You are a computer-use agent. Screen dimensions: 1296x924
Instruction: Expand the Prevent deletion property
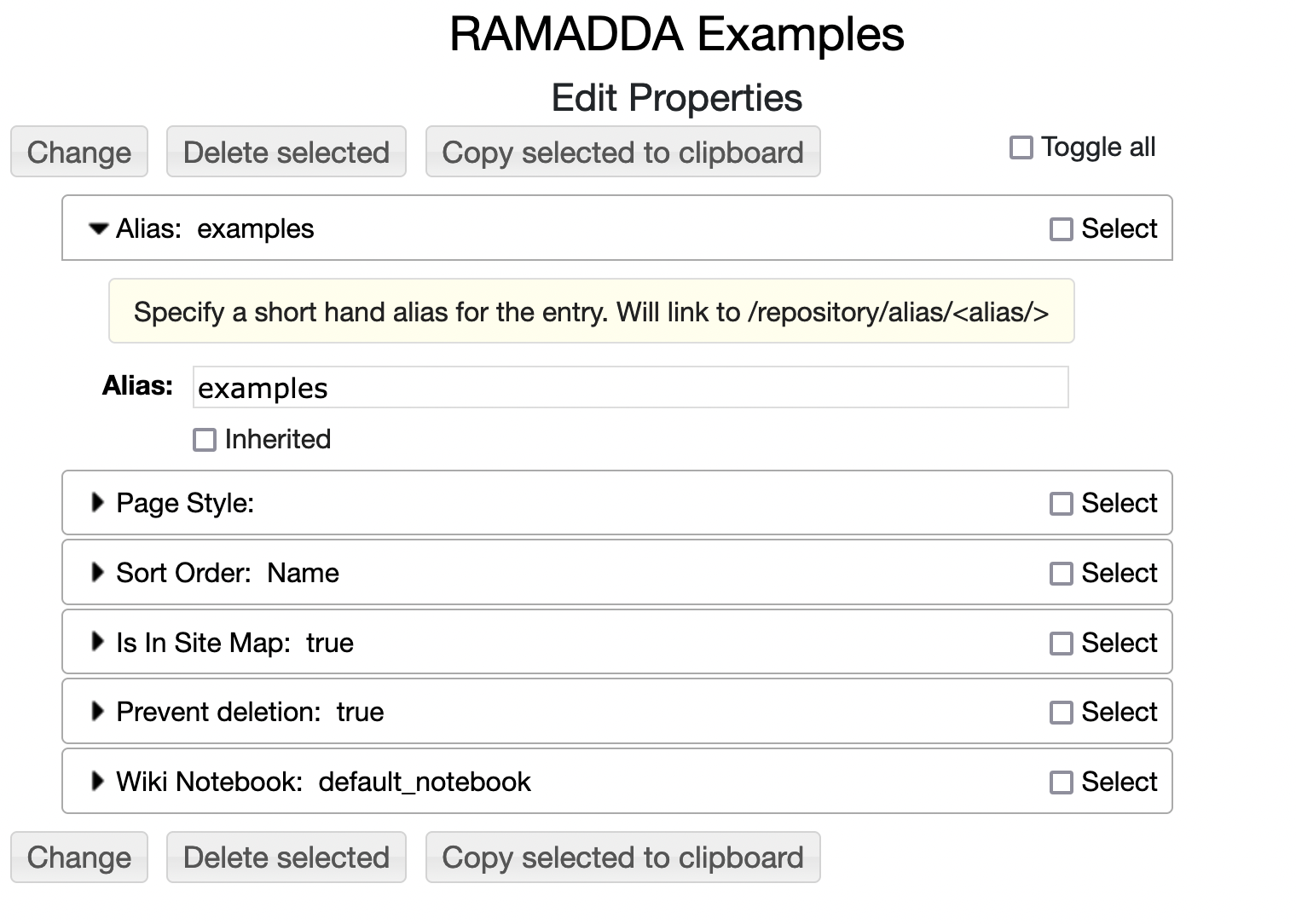(x=97, y=712)
